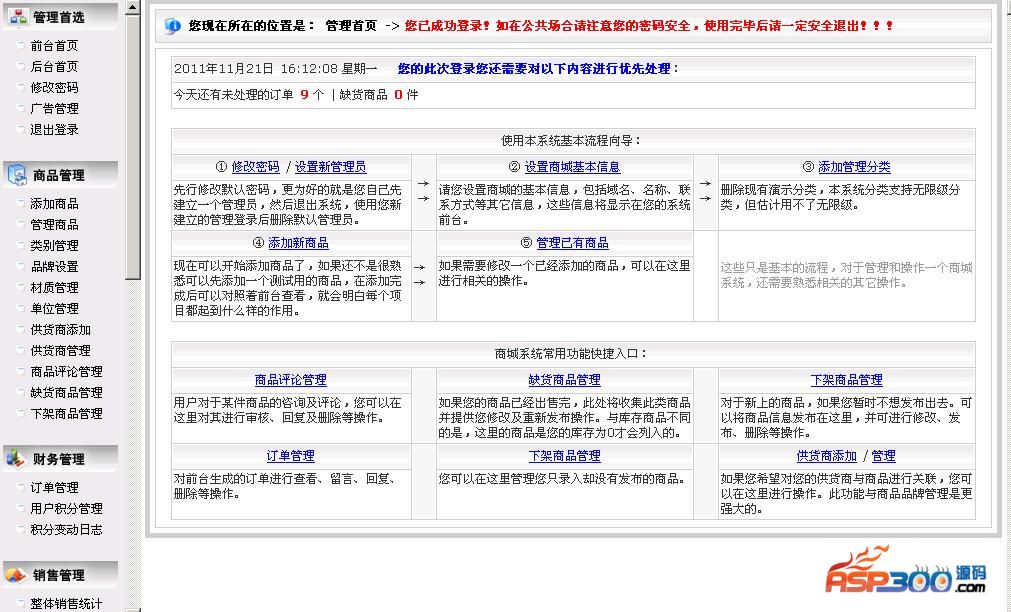Viewport: 1011px width, 612px height.
Task: Open 积分变动日志 in the sidebar
Action: (x=66, y=529)
